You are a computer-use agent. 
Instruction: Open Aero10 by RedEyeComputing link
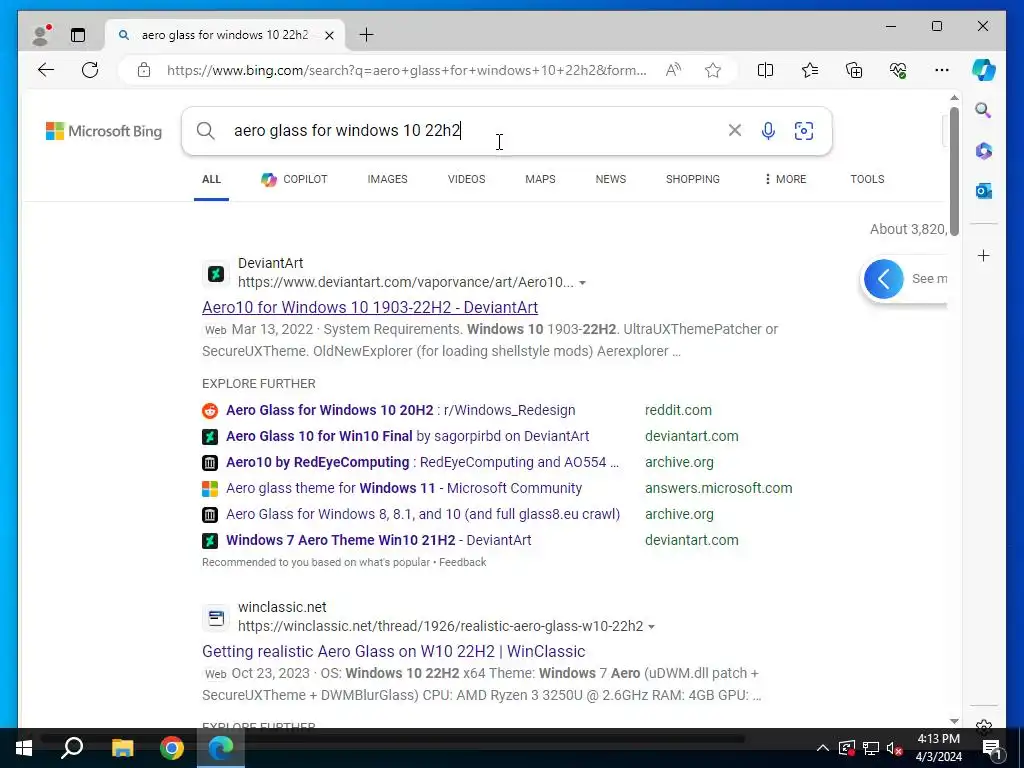click(x=422, y=462)
